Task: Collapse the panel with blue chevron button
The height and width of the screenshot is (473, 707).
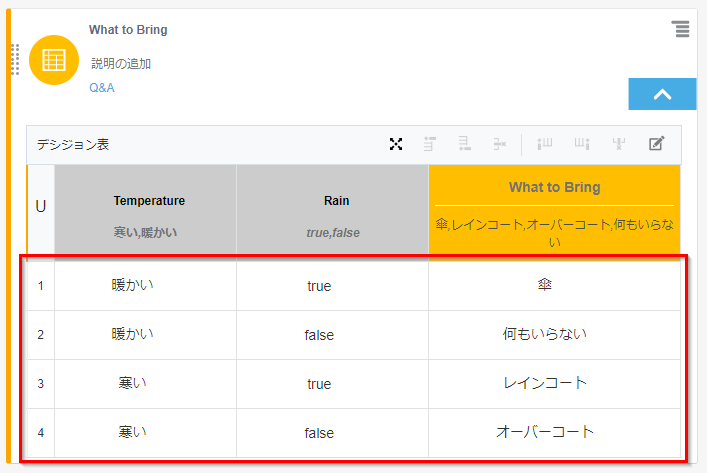Action: pyautogui.click(x=661, y=94)
